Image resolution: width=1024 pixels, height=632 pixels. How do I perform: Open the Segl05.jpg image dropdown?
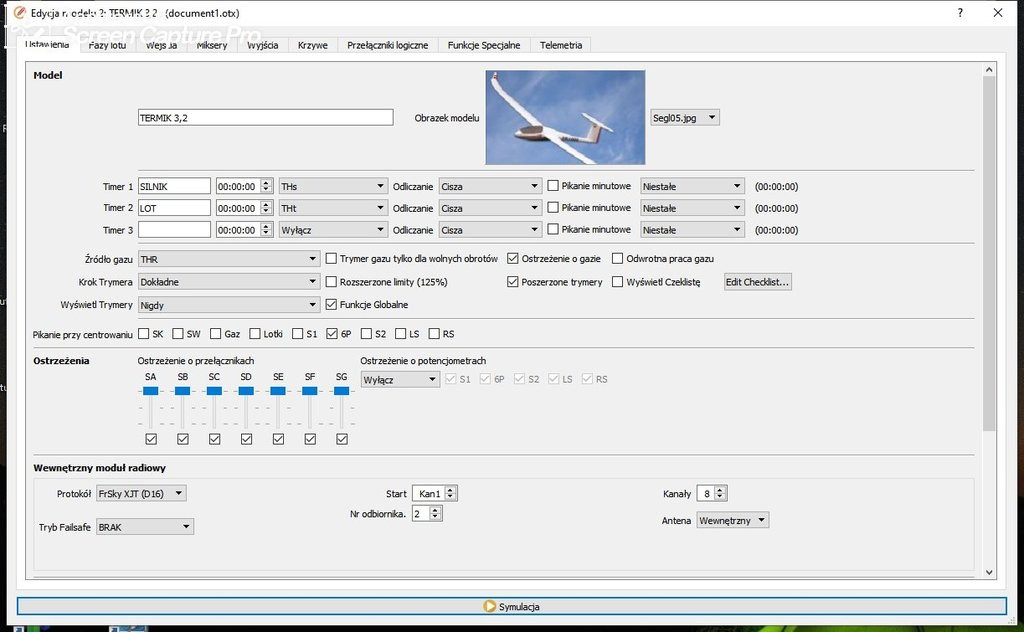(685, 118)
